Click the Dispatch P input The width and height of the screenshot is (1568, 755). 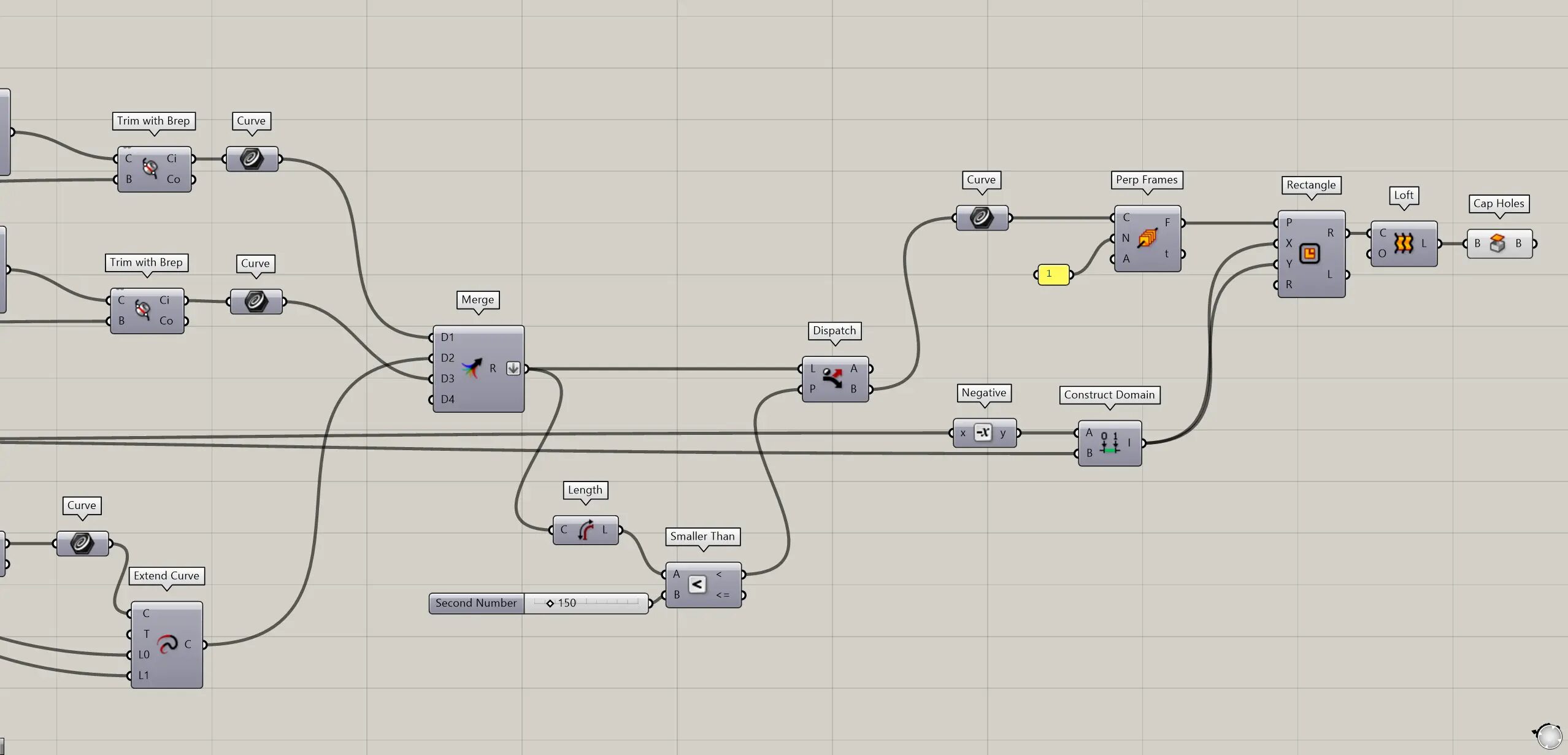(x=812, y=389)
